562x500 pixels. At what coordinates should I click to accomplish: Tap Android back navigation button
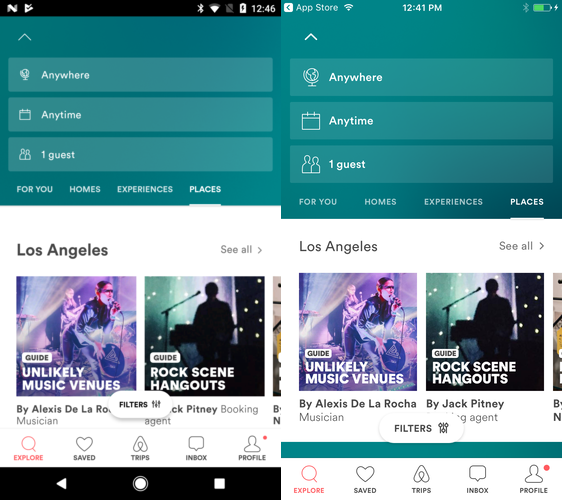point(62,484)
